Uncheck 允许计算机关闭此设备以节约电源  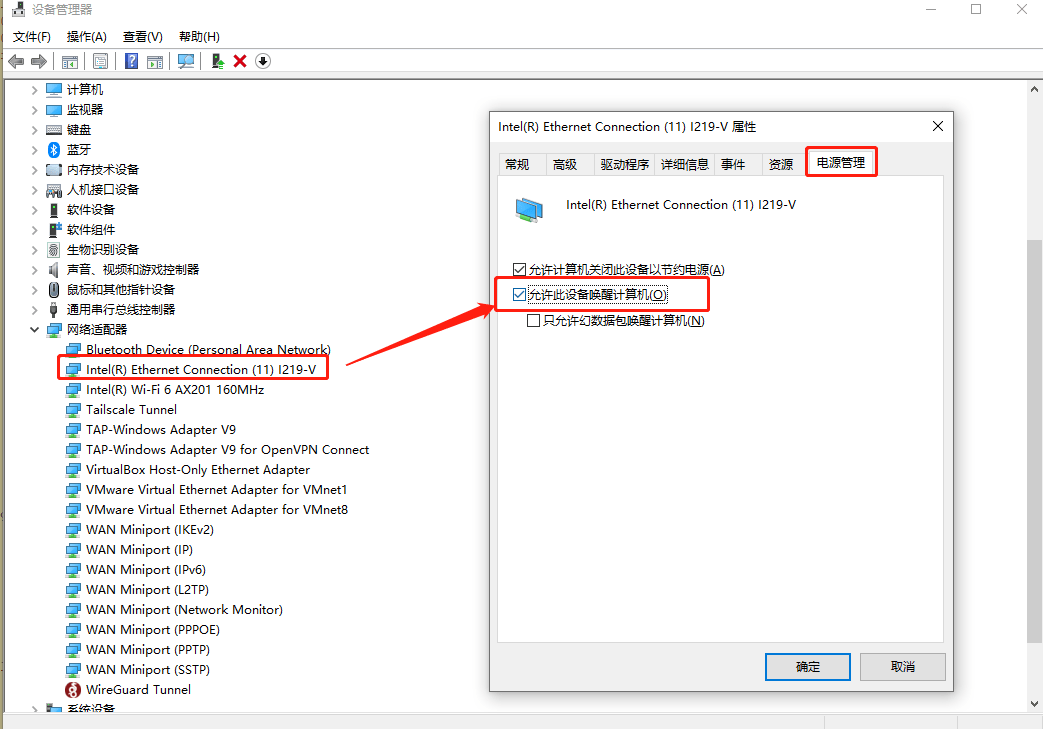519,268
